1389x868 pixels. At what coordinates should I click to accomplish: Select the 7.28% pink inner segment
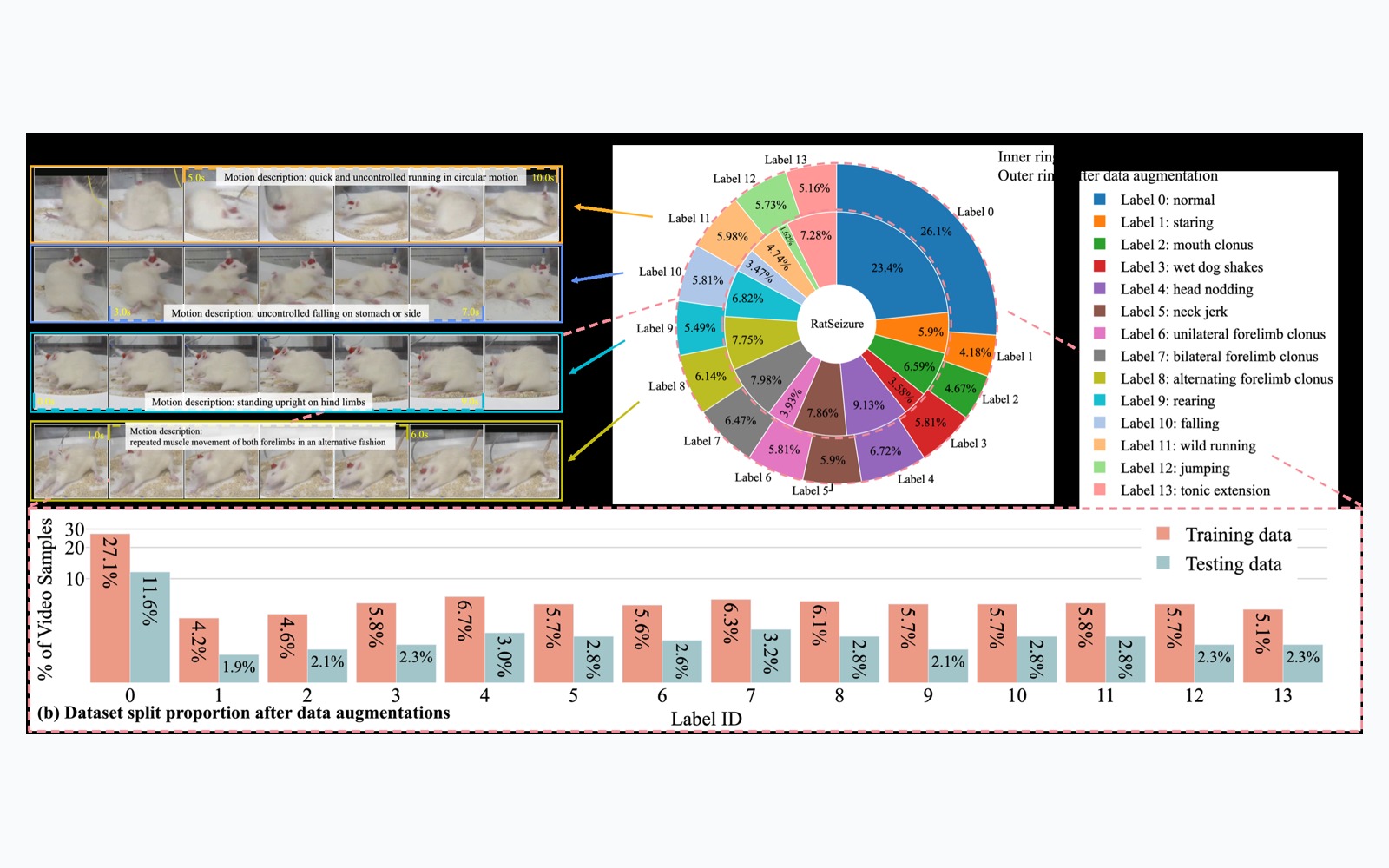click(x=816, y=235)
